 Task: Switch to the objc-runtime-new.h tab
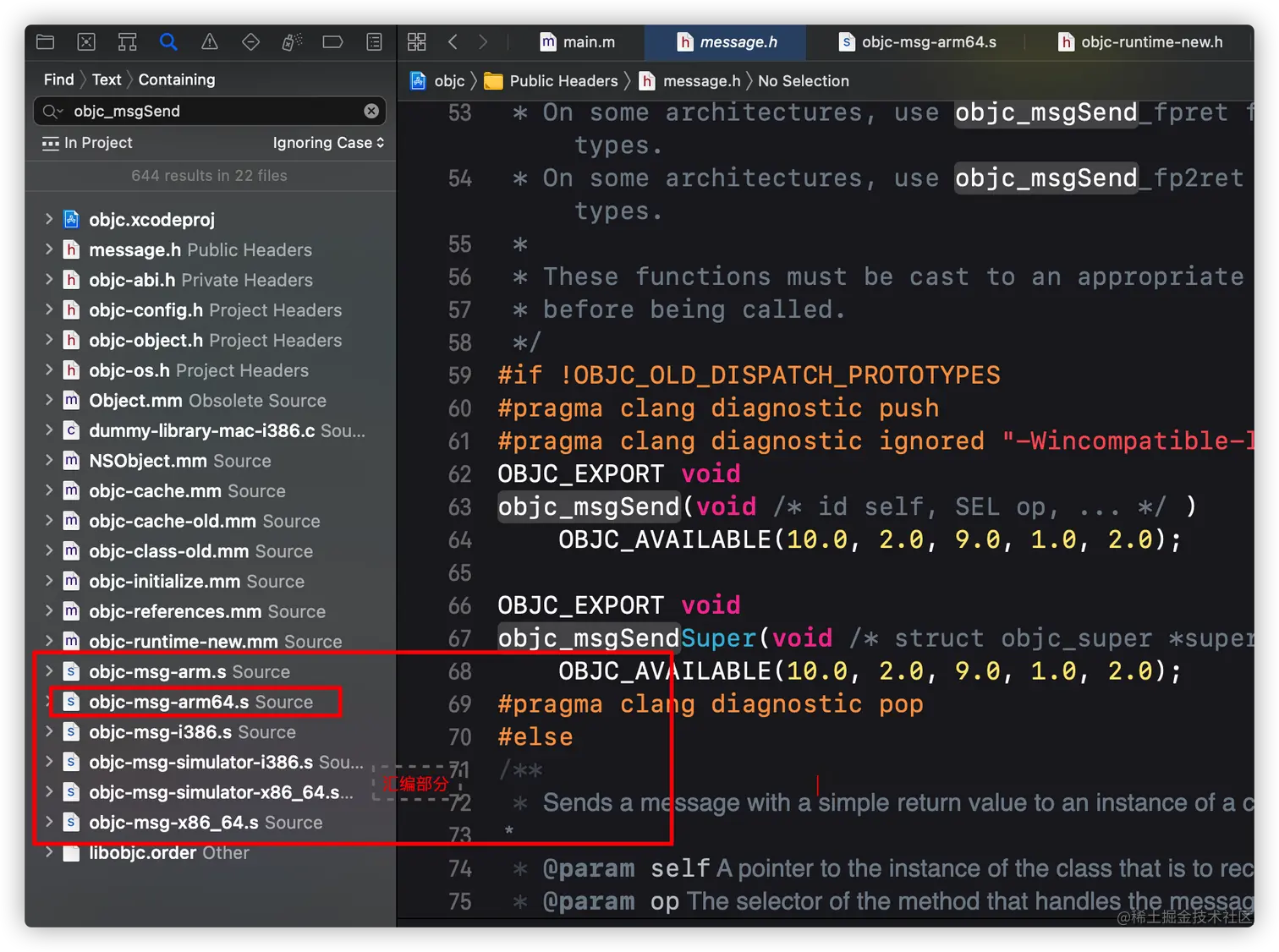(x=1140, y=41)
